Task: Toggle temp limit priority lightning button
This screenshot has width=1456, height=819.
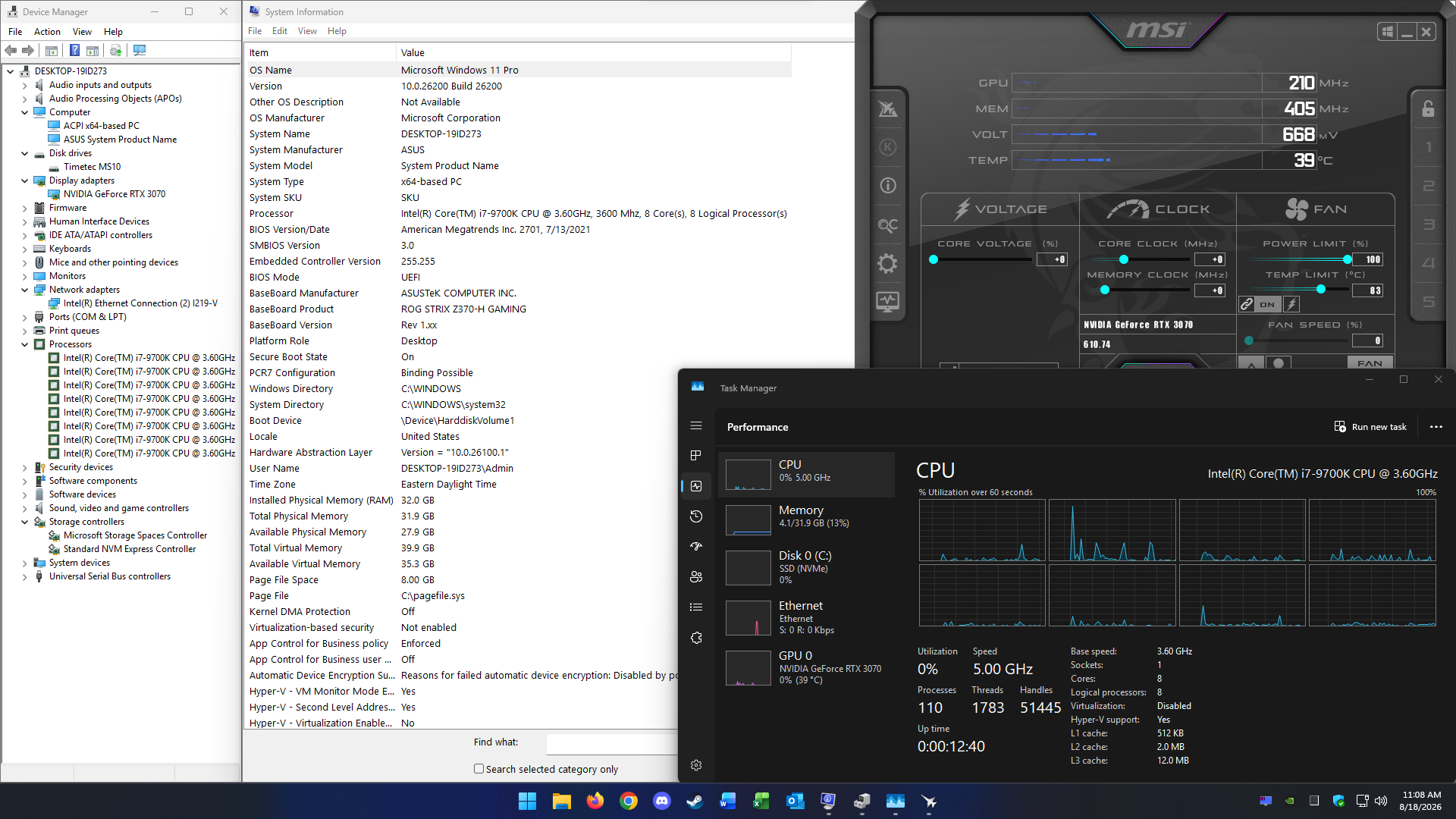Action: (x=1291, y=304)
